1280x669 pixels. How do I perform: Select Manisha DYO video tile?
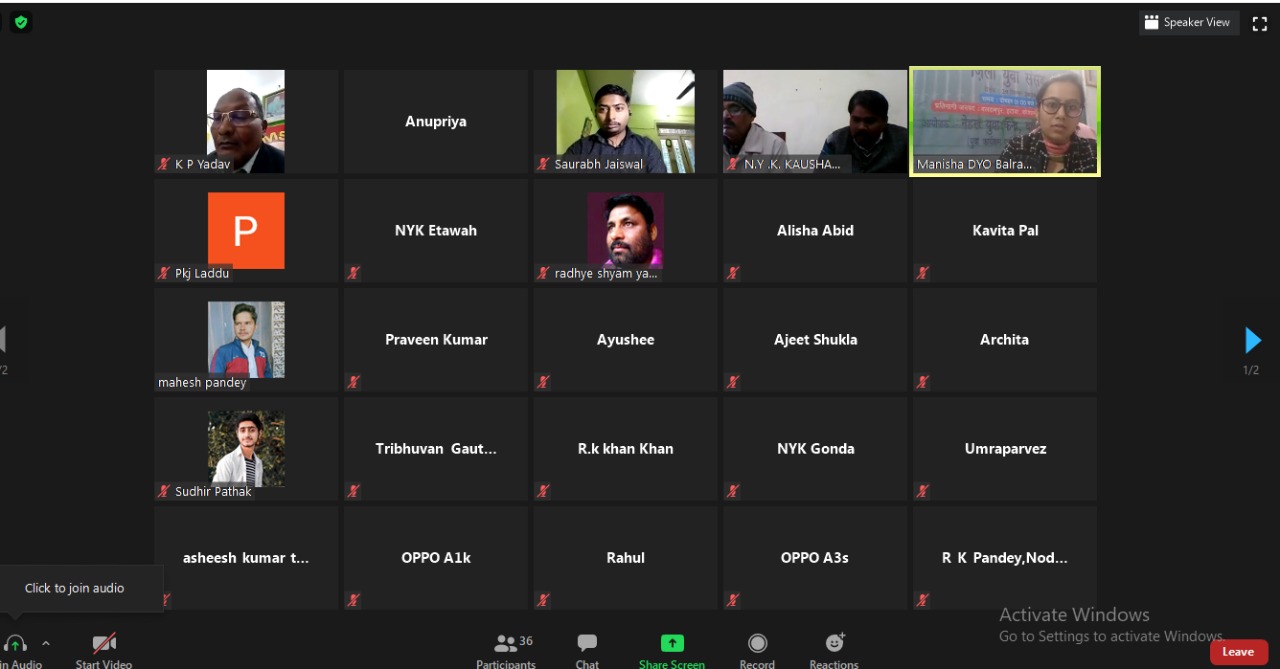coord(1005,121)
